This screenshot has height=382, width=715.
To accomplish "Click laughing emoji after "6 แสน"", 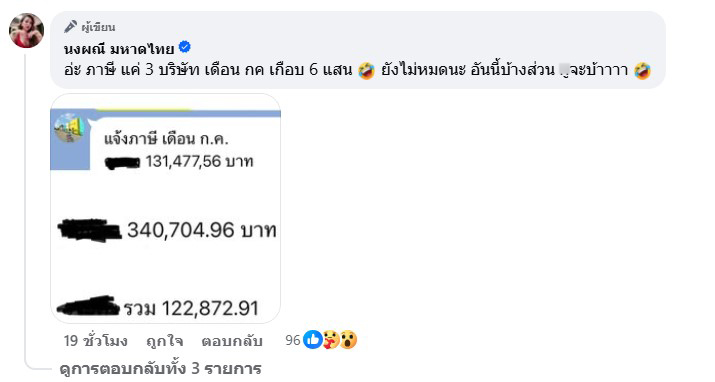I will 366,70.
